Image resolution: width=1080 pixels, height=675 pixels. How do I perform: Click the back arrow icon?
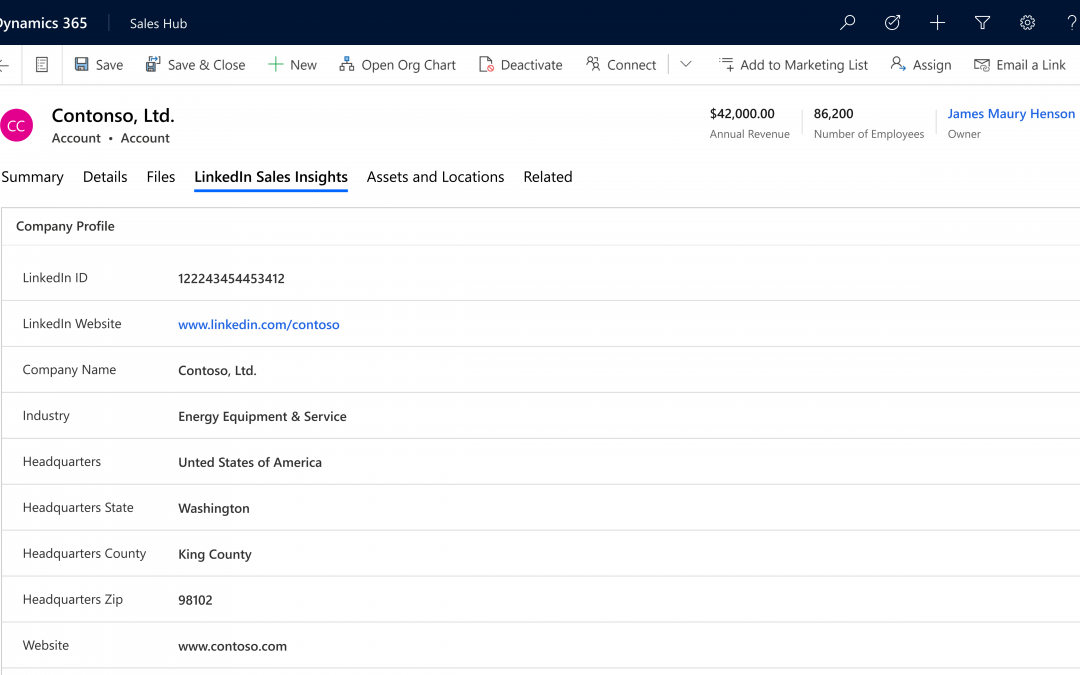[4, 65]
